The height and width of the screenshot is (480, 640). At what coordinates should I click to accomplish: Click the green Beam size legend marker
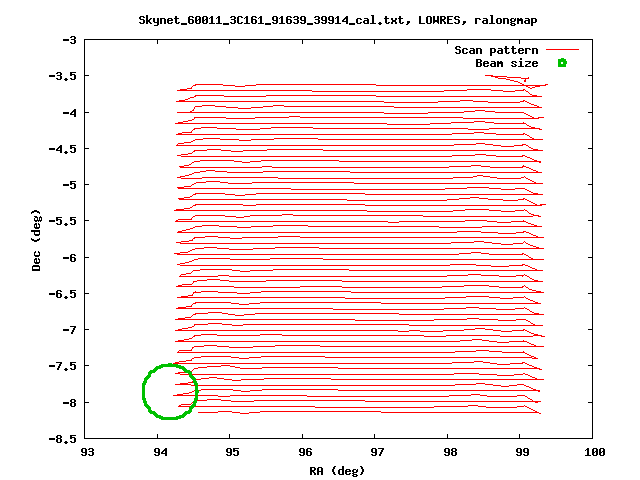pyautogui.click(x=562, y=63)
